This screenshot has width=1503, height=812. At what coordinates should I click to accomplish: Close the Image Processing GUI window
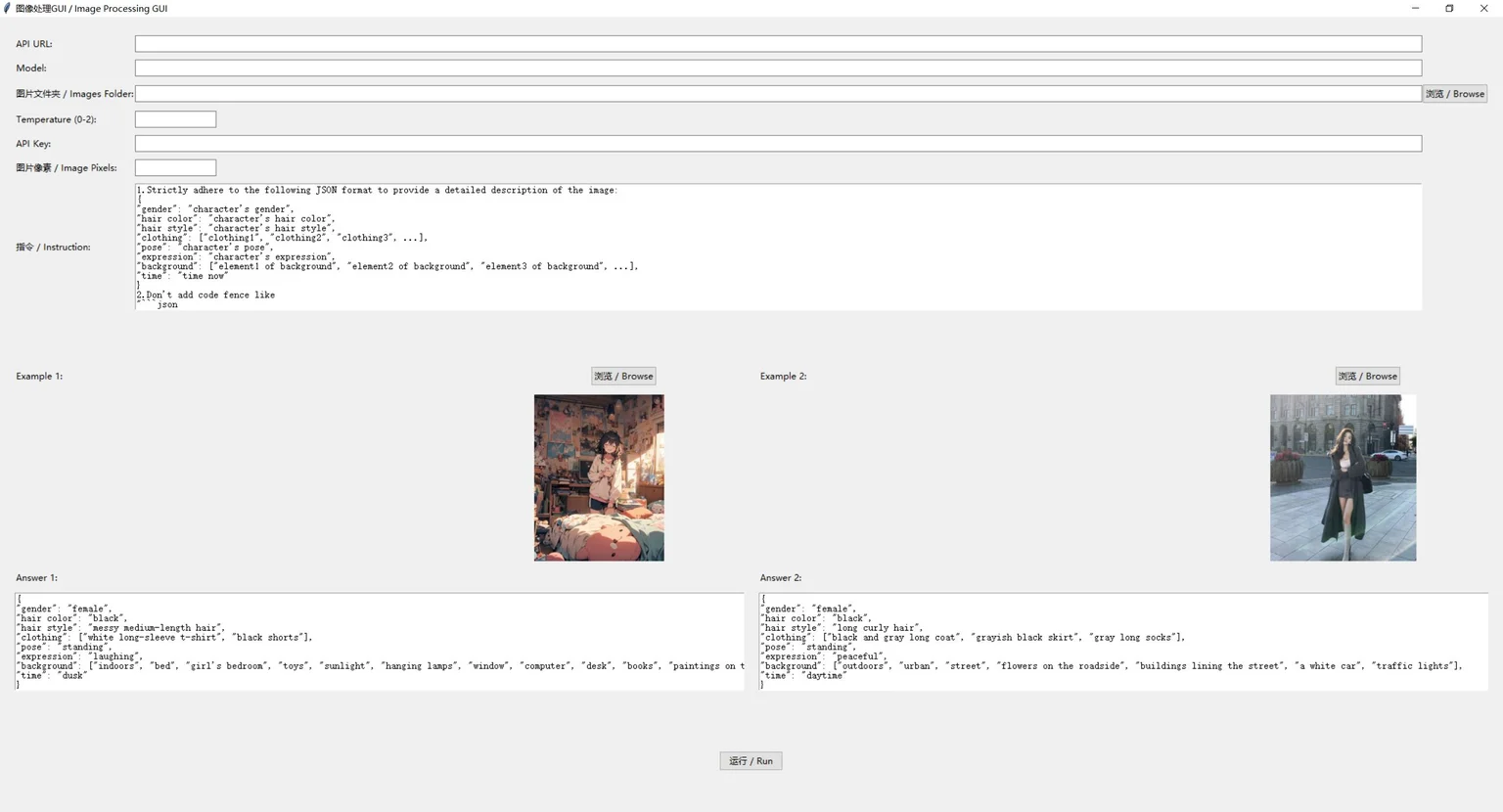click(x=1483, y=8)
